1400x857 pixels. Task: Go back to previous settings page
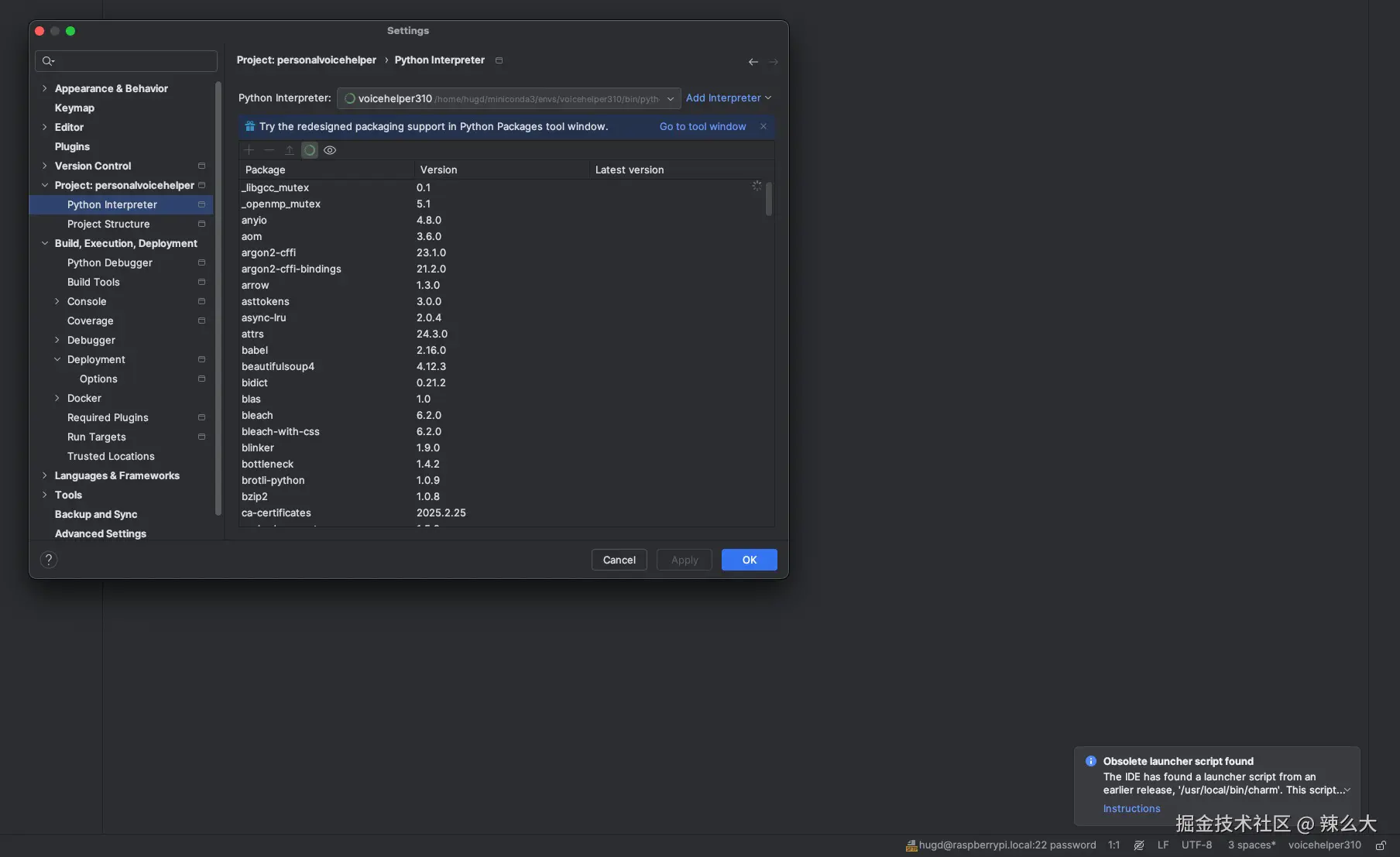click(x=753, y=62)
